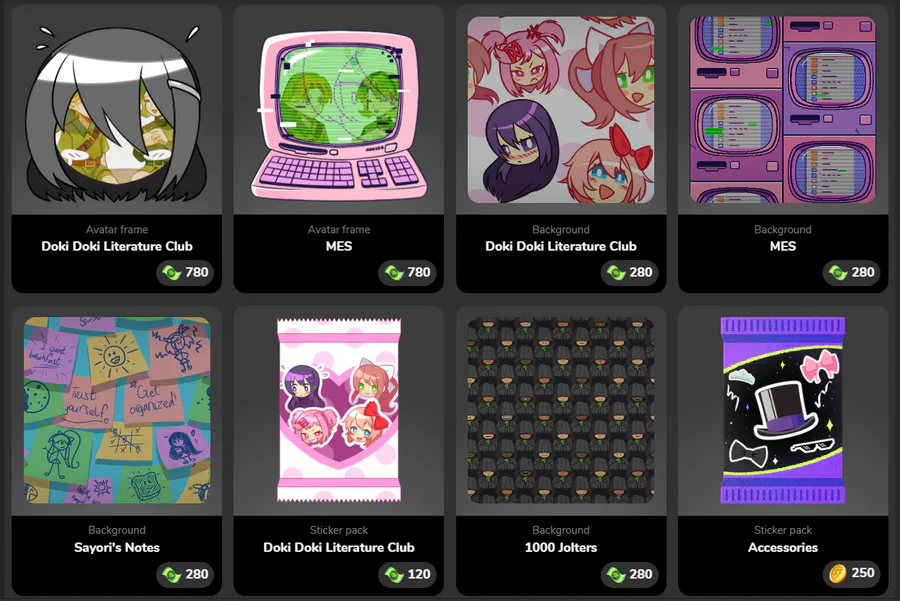
Task: Select the pink computer MES avatar frame
Action: click(x=339, y=114)
